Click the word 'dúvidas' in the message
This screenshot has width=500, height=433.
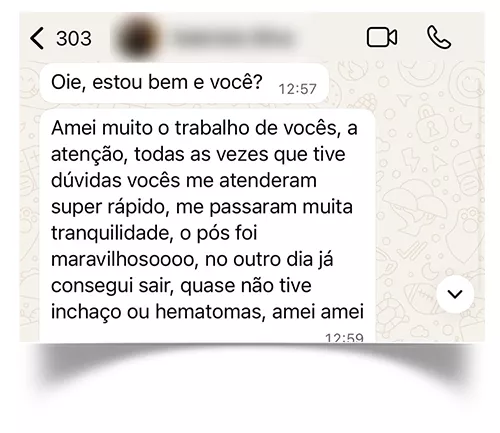coord(87,180)
